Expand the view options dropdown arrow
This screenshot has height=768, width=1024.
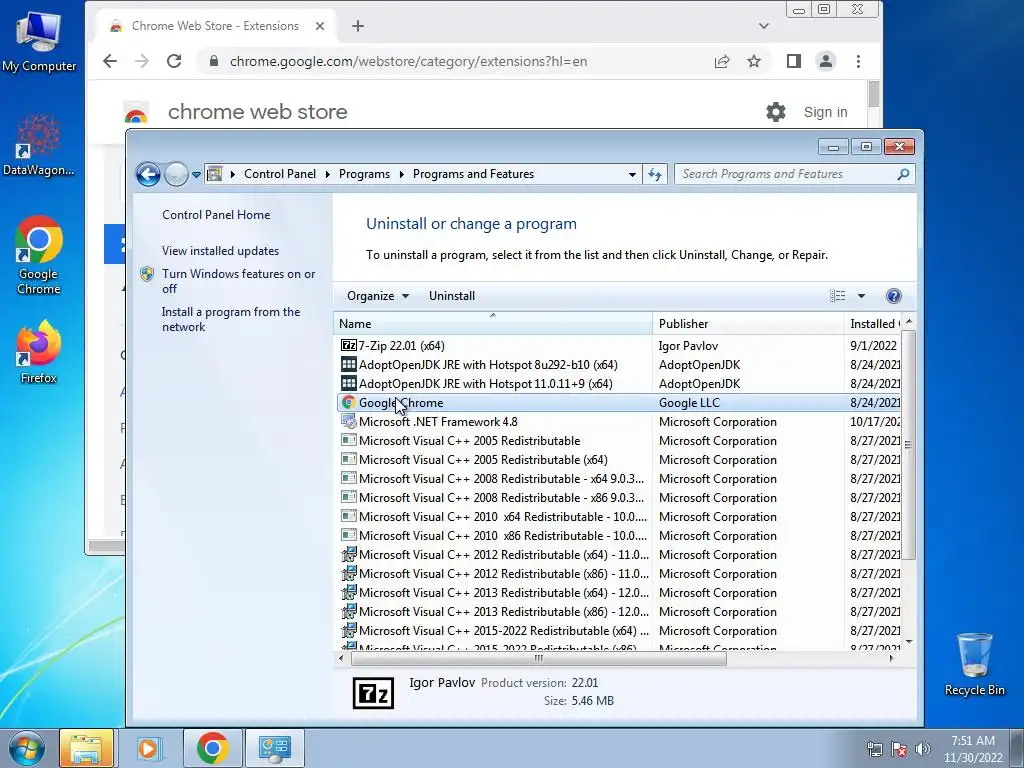point(861,296)
